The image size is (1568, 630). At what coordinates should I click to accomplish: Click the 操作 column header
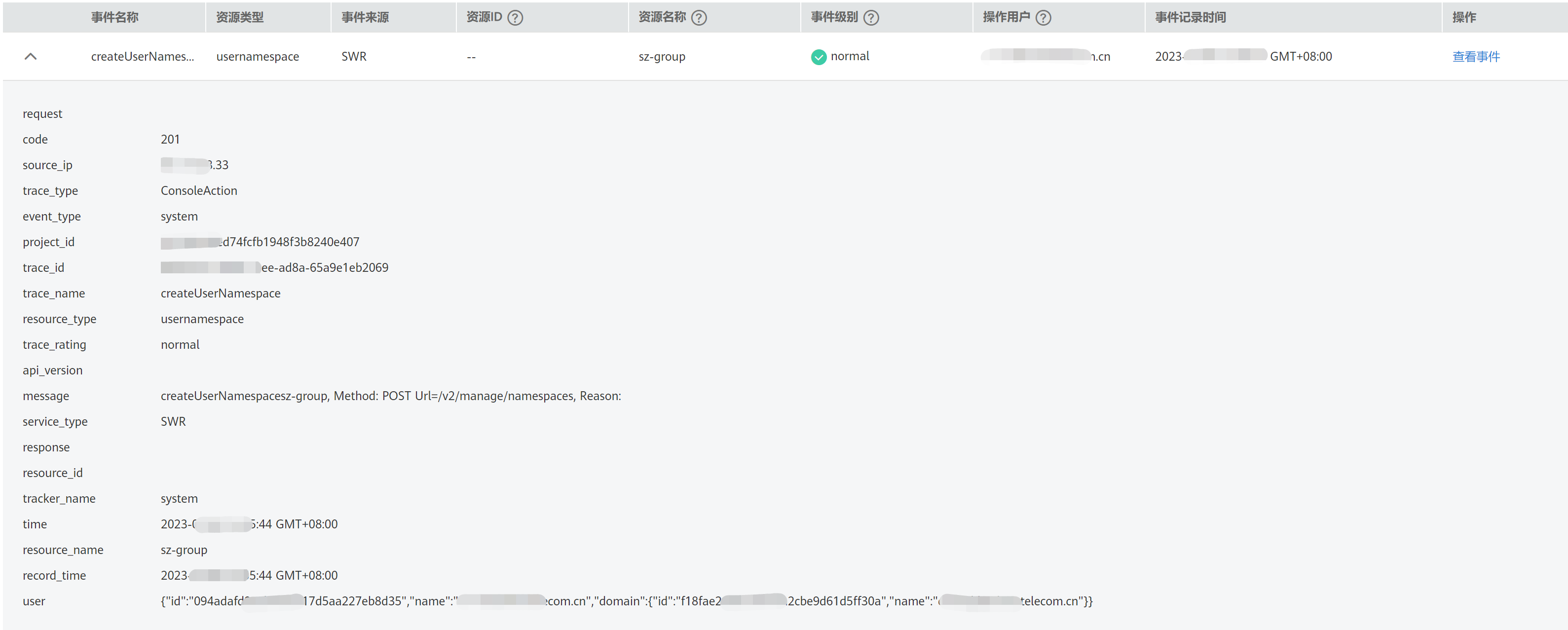[x=1463, y=18]
